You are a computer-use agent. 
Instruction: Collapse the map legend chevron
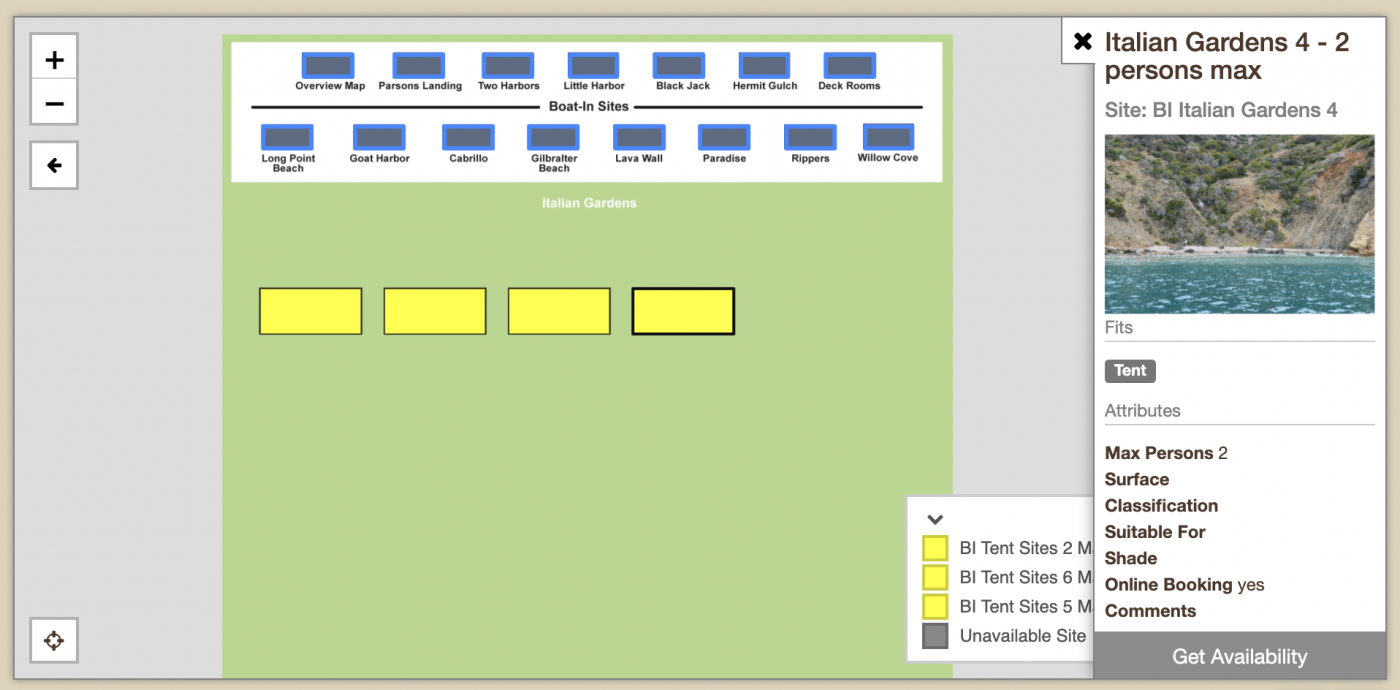pos(935,519)
